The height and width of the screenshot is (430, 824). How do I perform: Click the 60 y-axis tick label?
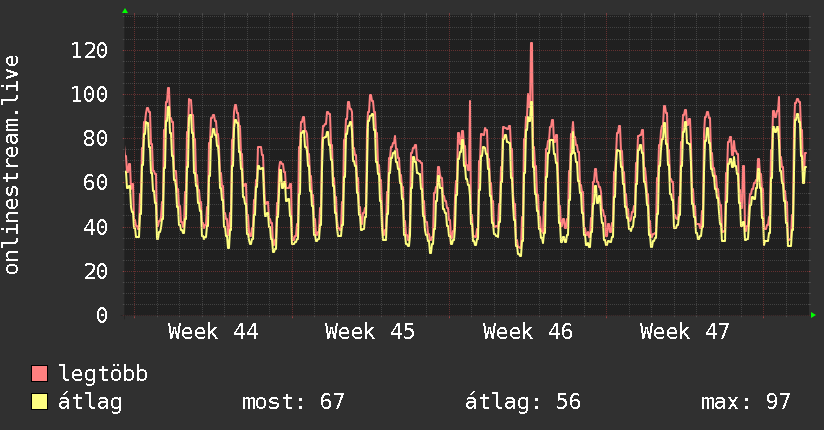(x=96, y=183)
